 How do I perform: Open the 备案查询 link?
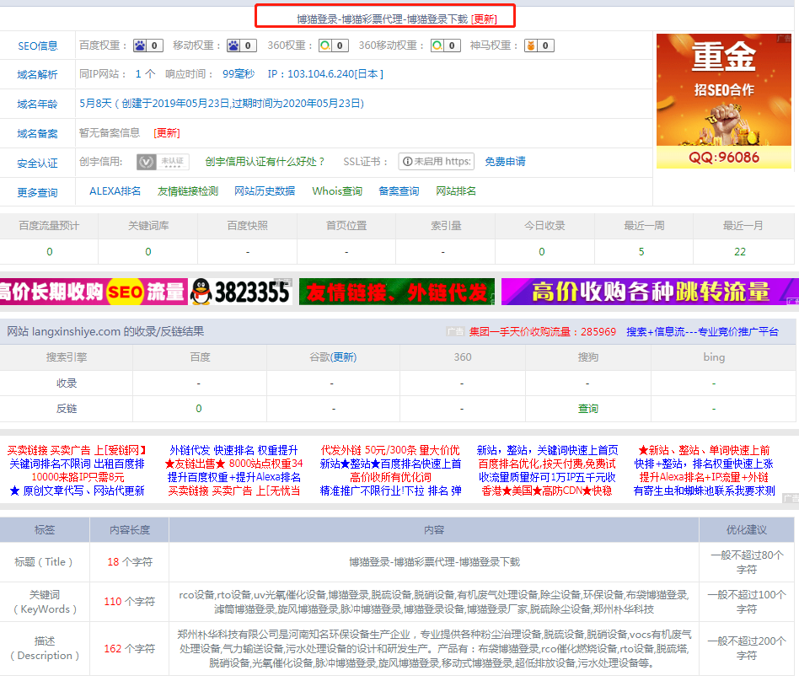pyautogui.click(x=399, y=191)
